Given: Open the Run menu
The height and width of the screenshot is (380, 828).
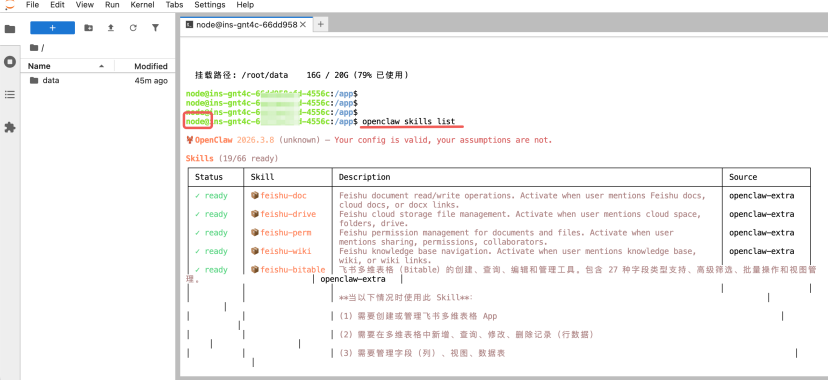Looking at the screenshot, I should (x=112, y=5).
